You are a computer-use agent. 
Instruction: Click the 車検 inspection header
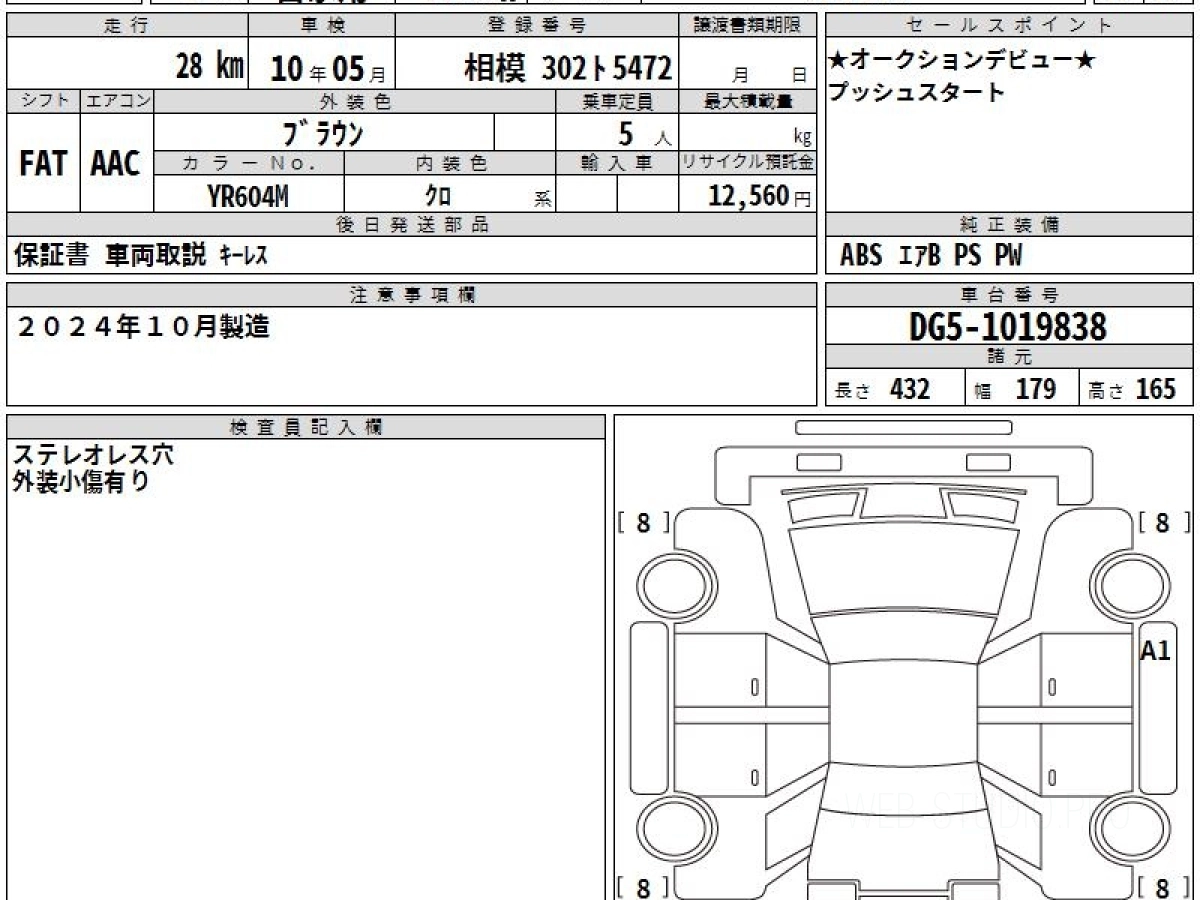(321, 26)
